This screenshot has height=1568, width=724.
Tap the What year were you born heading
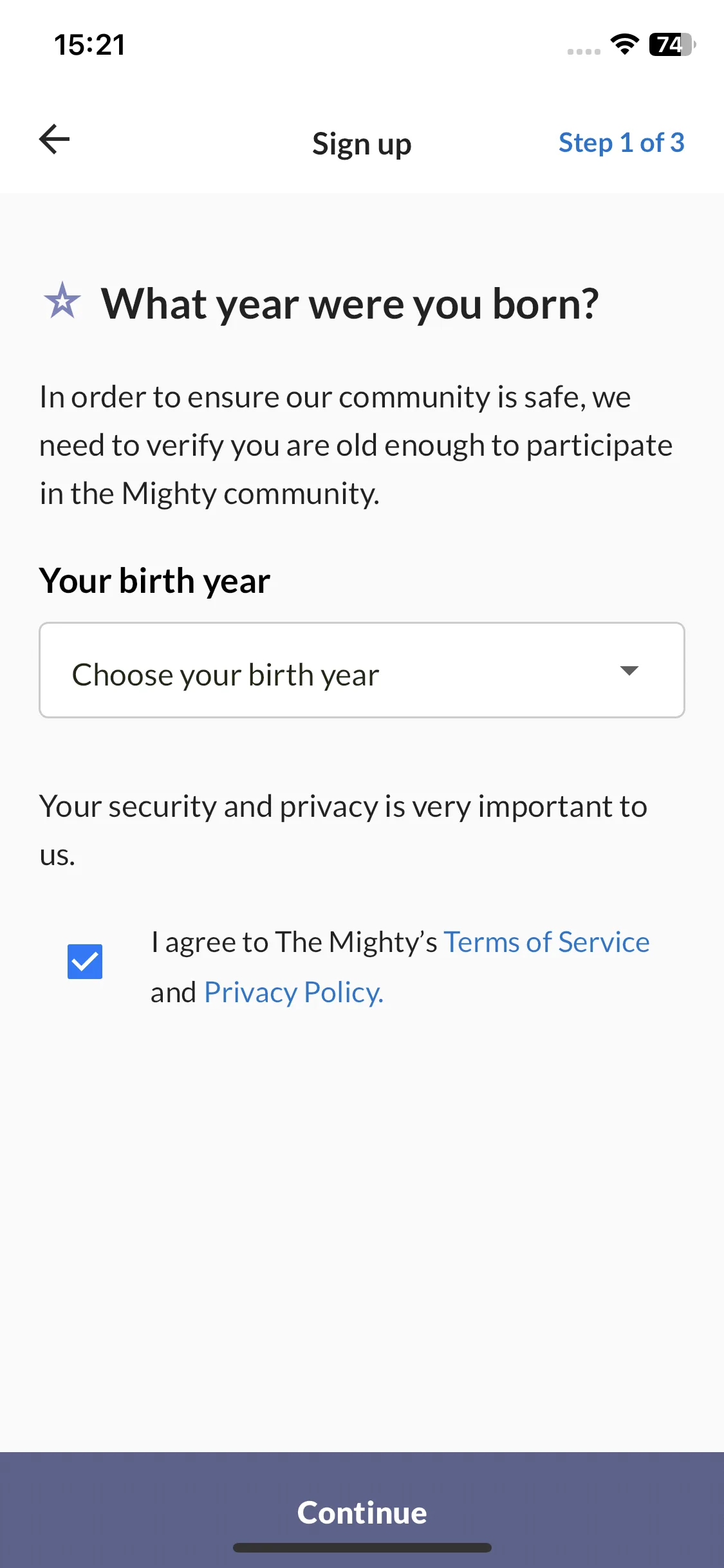pos(350,303)
